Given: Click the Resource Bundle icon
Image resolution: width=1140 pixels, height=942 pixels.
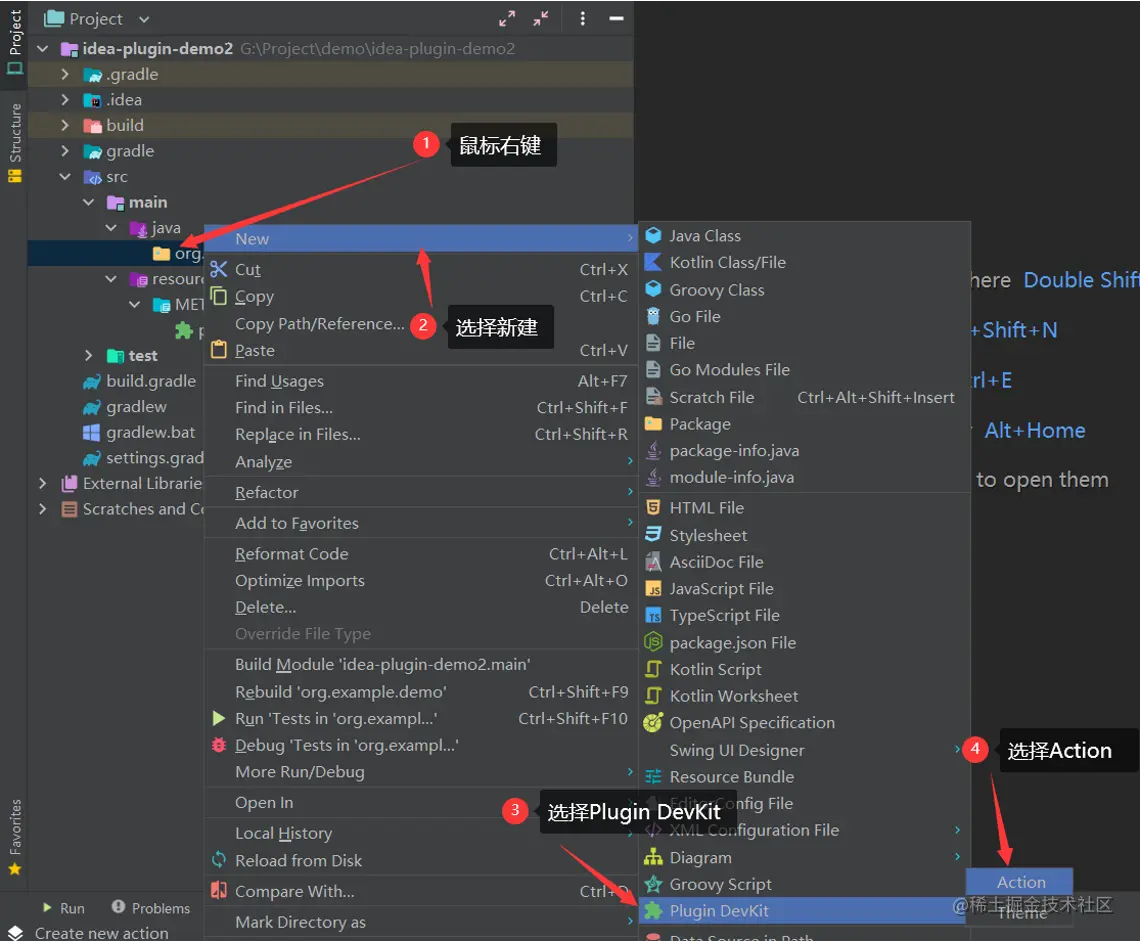Looking at the screenshot, I should point(654,776).
